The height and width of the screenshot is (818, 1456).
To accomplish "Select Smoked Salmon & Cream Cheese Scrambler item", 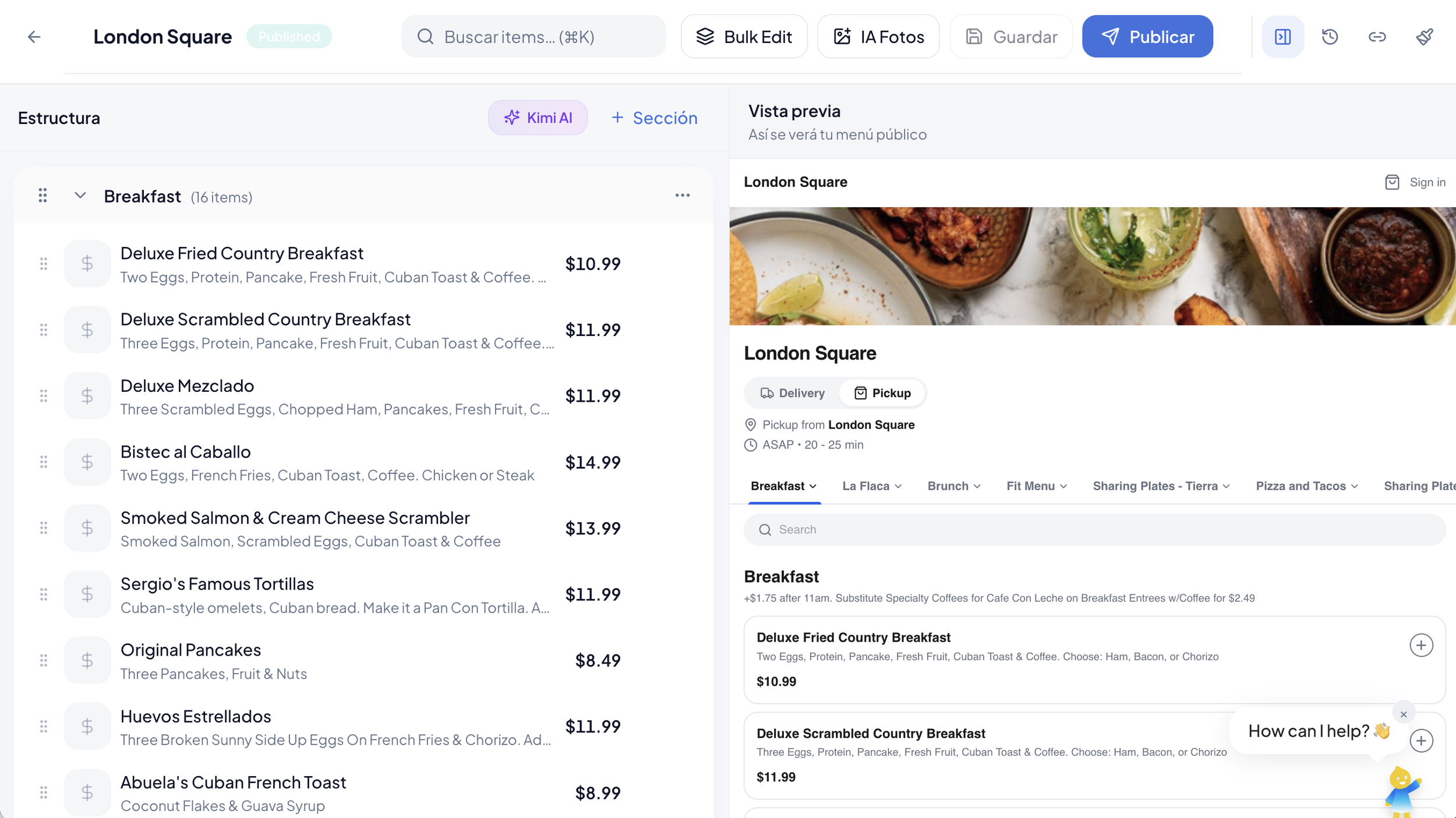I will click(295, 518).
